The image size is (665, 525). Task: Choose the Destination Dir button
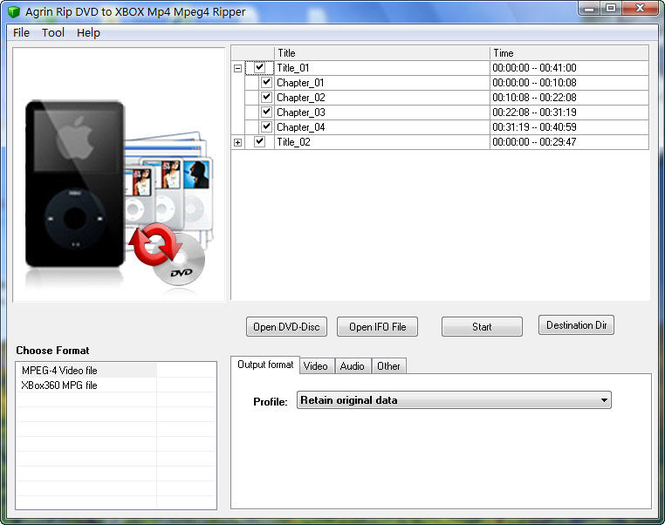576,325
